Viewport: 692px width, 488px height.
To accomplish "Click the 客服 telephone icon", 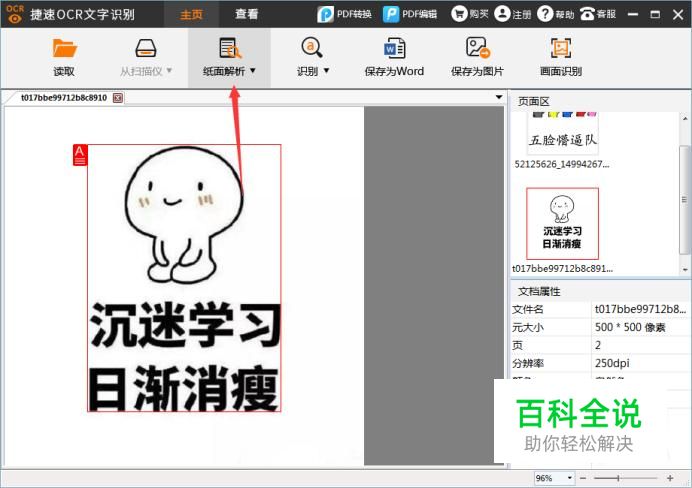I will [x=587, y=14].
